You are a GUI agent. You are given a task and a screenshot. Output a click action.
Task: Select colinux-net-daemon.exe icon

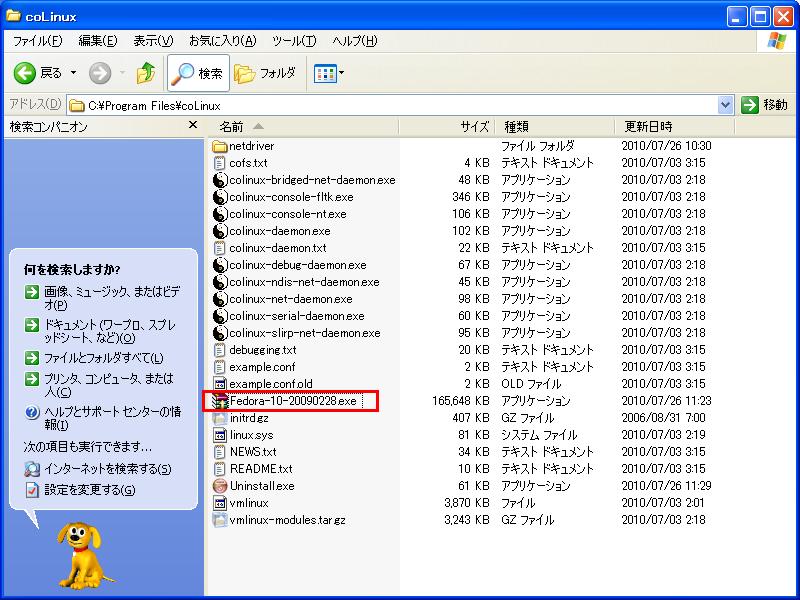coord(220,299)
